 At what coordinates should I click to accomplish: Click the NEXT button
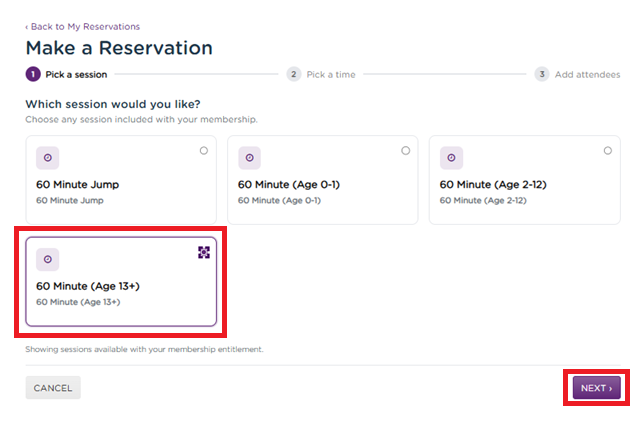596,388
